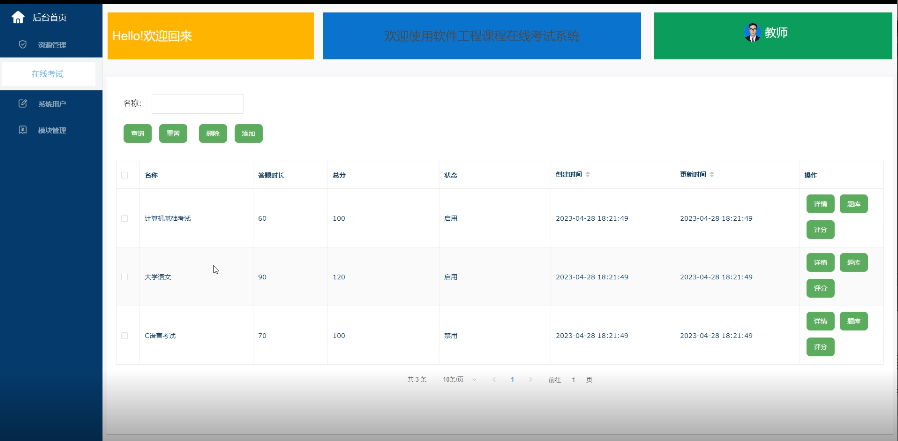Sort by the 创建时间 column arrows

coord(587,174)
